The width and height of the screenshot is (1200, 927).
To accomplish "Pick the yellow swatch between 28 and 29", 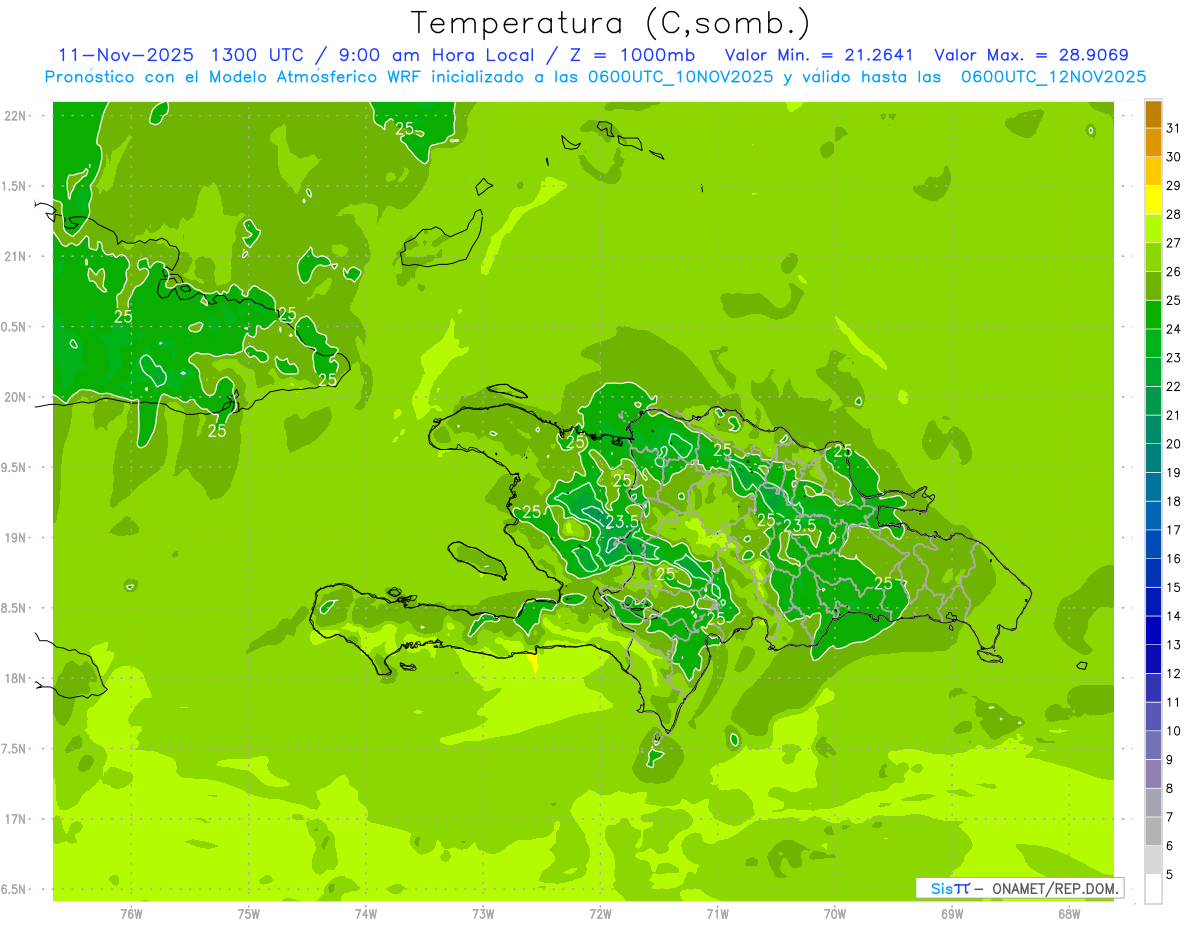I will point(1153,200).
